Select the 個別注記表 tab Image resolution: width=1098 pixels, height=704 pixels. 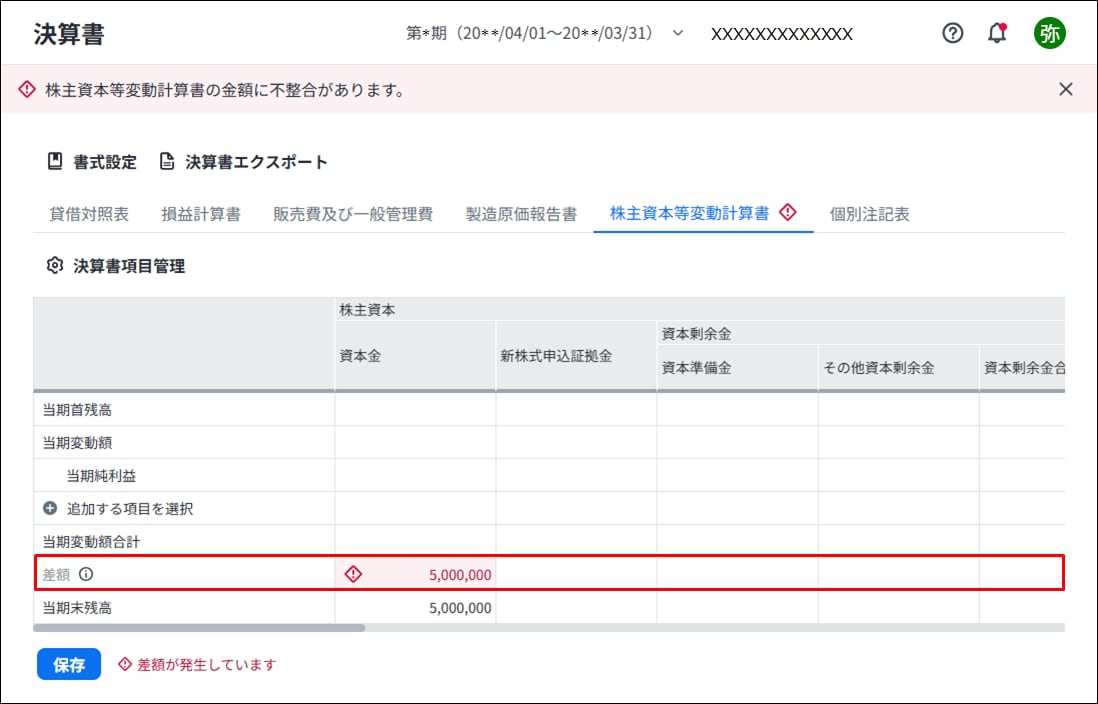[x=870, y=214]
